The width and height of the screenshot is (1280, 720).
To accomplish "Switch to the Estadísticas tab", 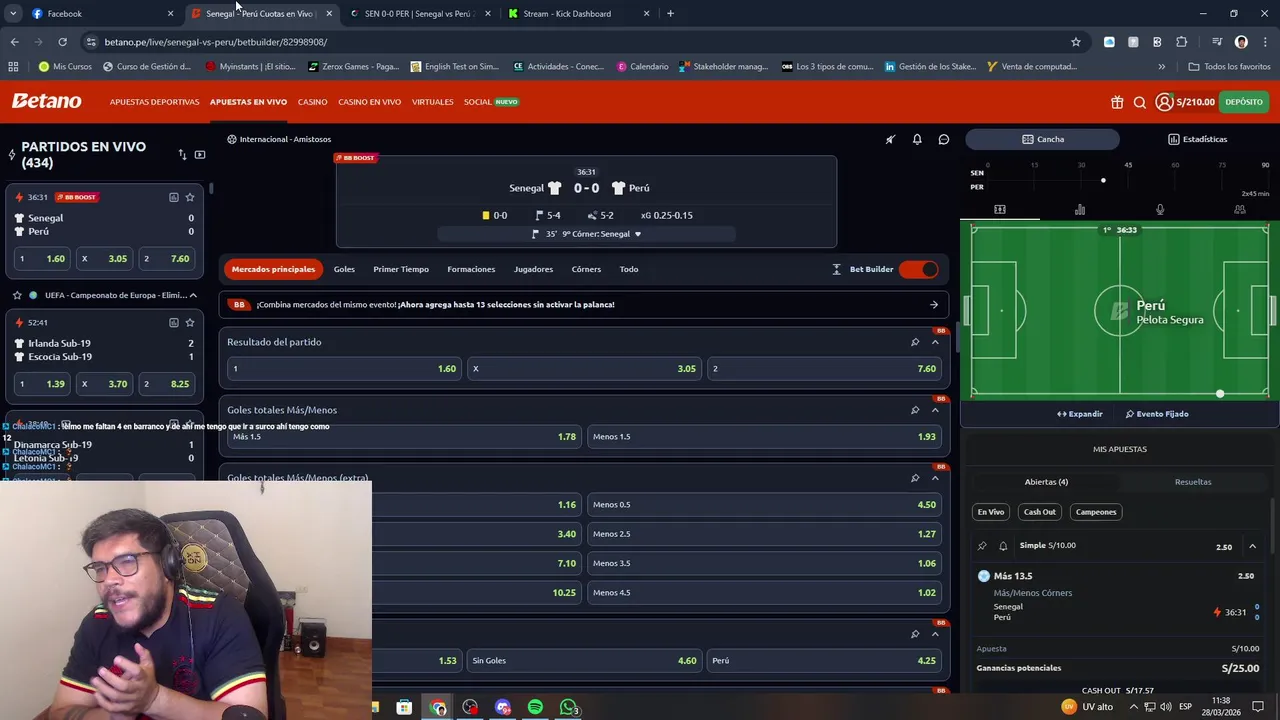I will point(1198,139).
